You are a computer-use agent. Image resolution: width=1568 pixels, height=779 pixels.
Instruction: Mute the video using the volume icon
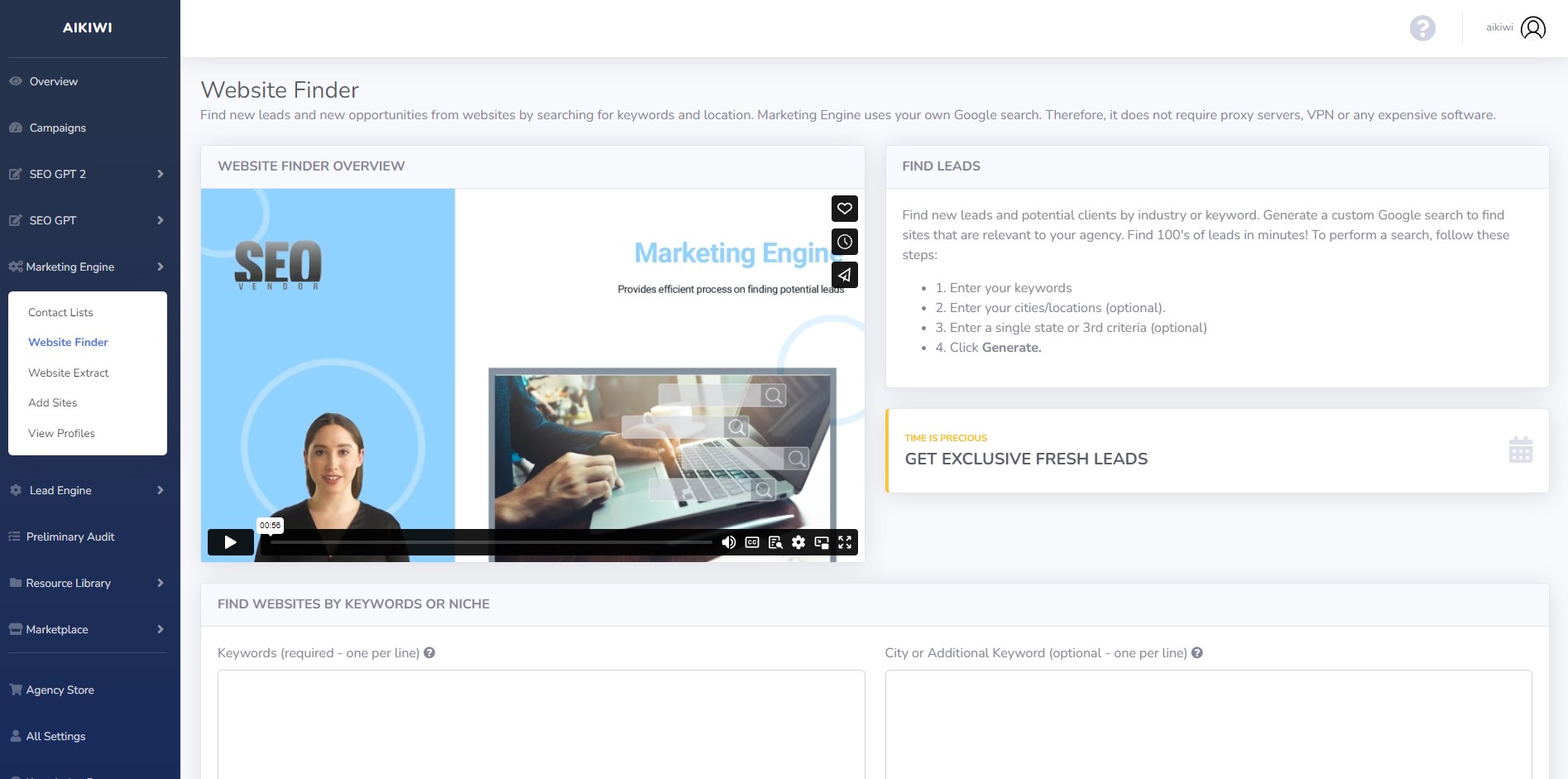729,542
